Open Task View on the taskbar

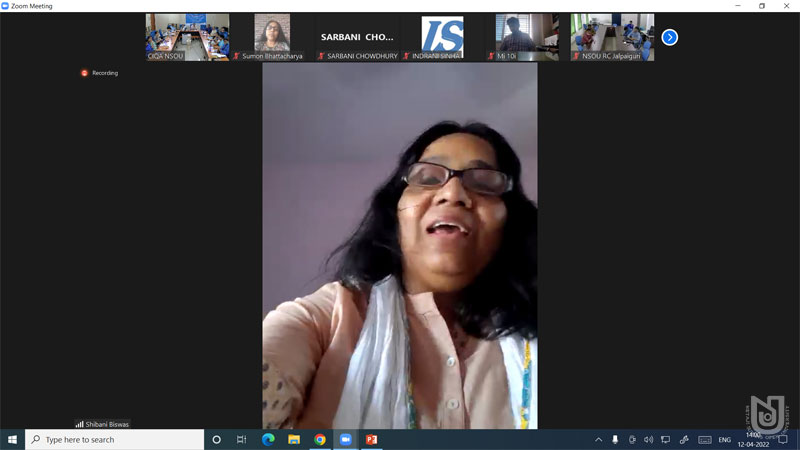pyautogui.click(x=242, y=439)
